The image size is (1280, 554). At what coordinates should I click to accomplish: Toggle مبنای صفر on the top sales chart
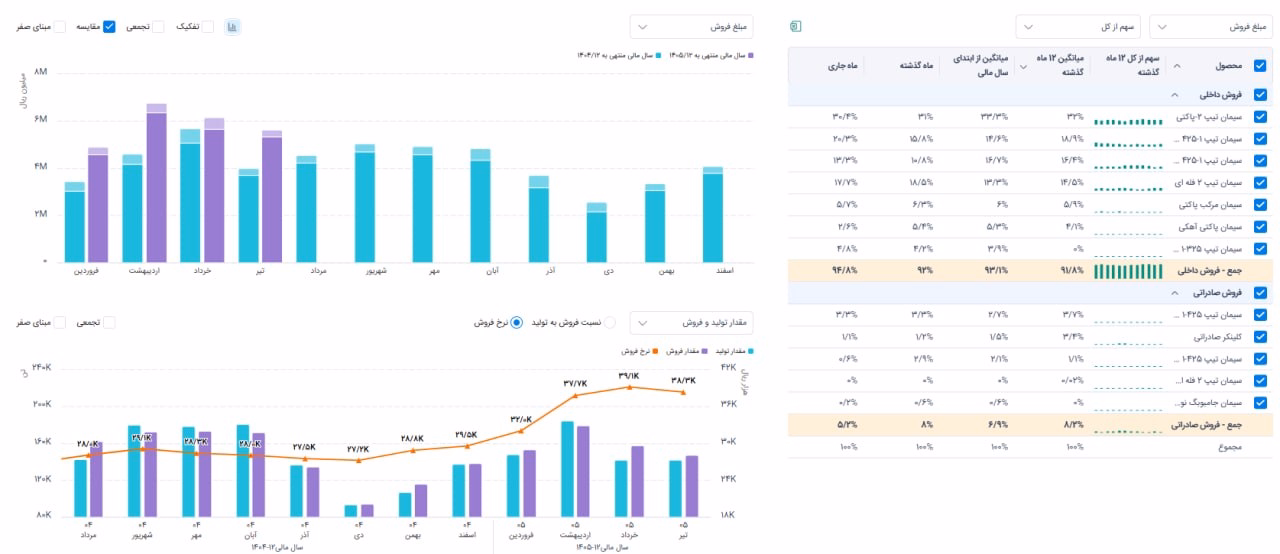tap(59, 27)
